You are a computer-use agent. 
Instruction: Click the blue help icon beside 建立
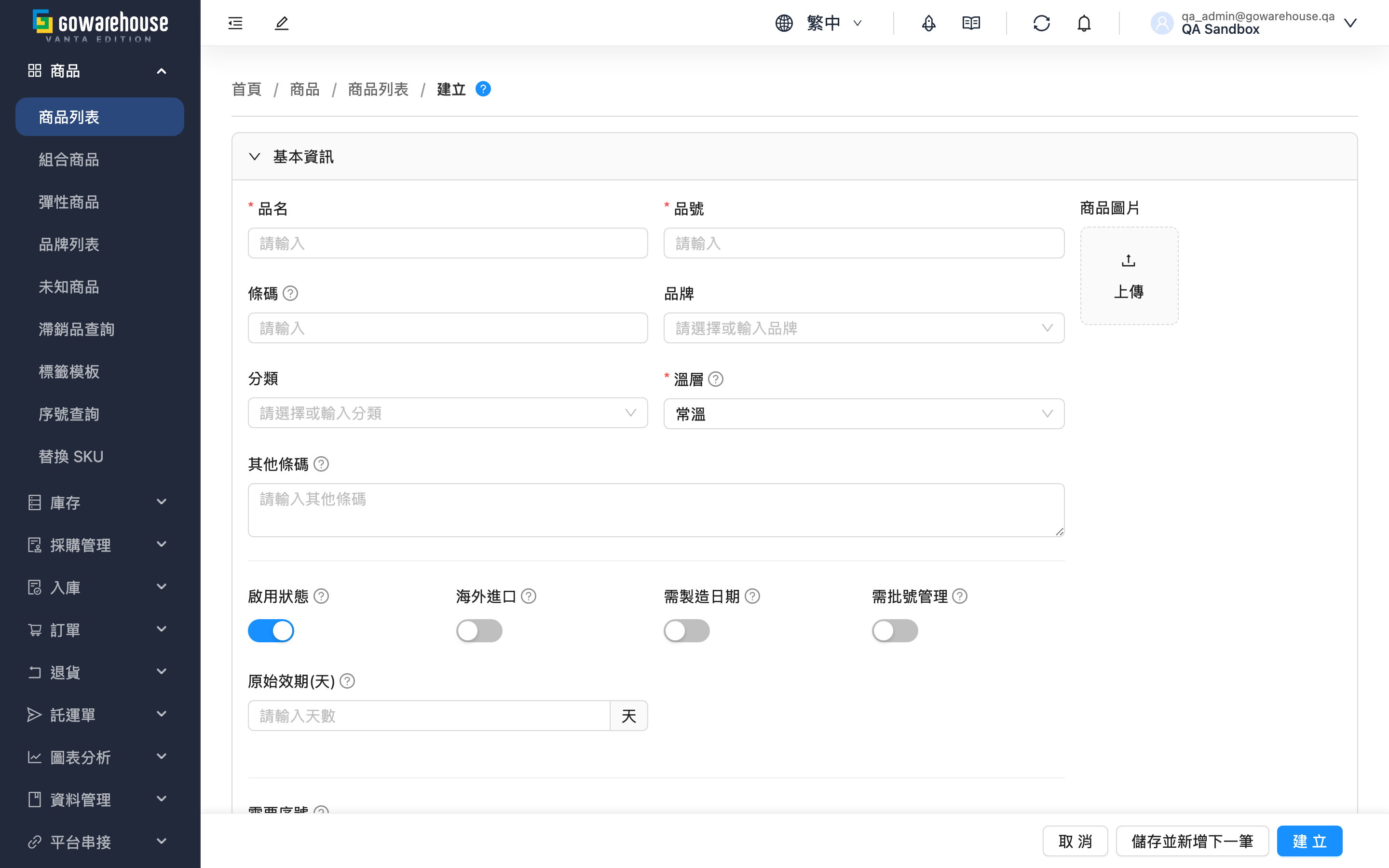coord(483,89)
